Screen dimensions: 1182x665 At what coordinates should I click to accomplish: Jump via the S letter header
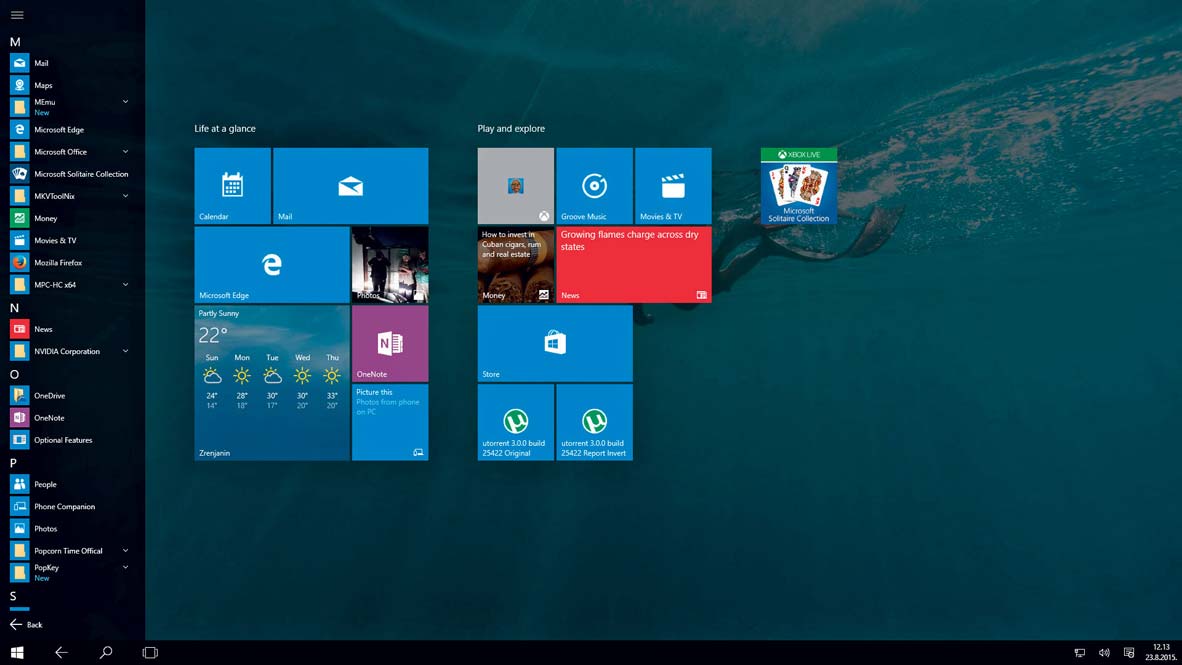coord(14,596)
